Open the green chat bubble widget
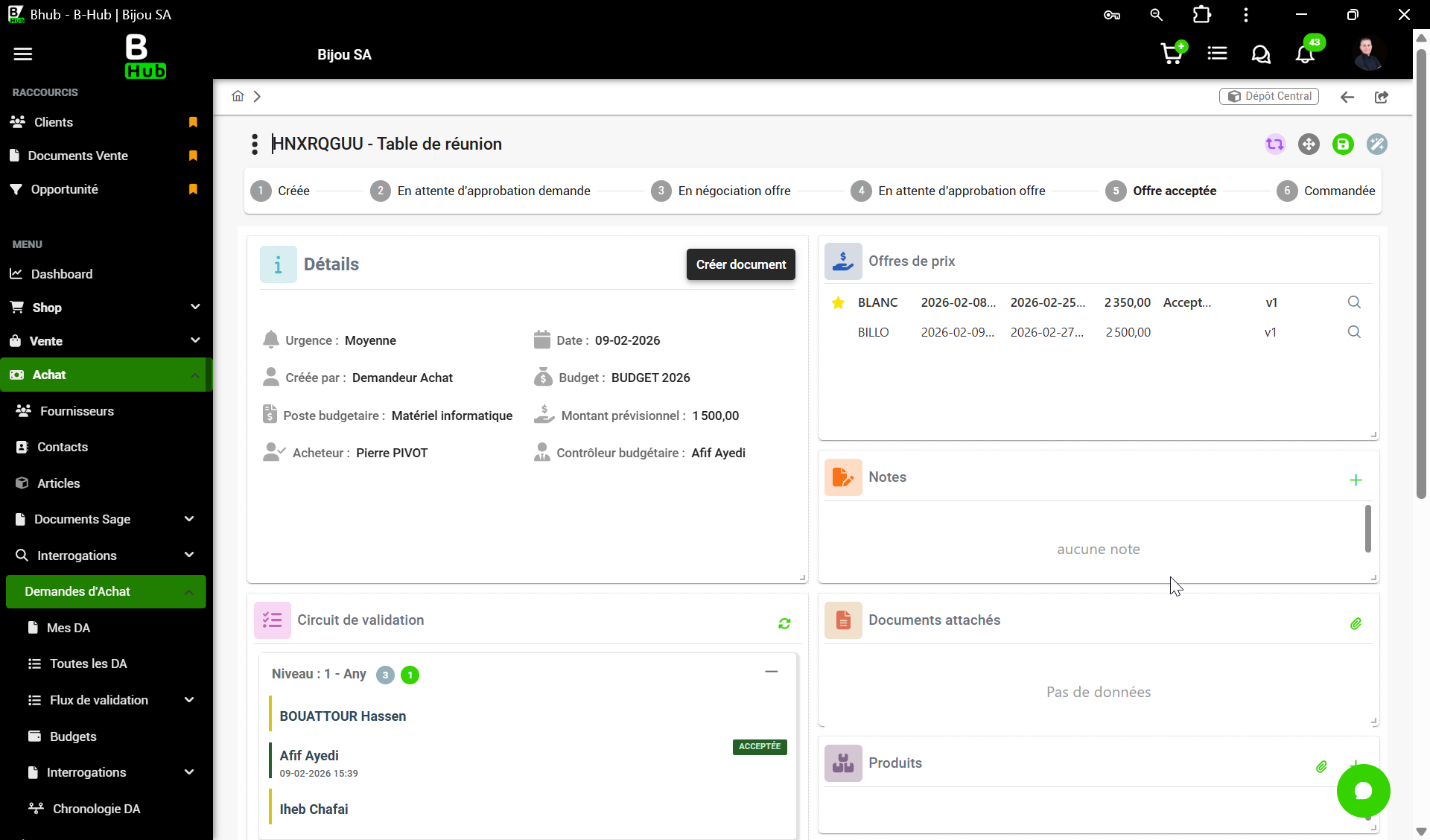Image resolution: width=1430 pixels, height=840 pixels. tap(1363, 791)
